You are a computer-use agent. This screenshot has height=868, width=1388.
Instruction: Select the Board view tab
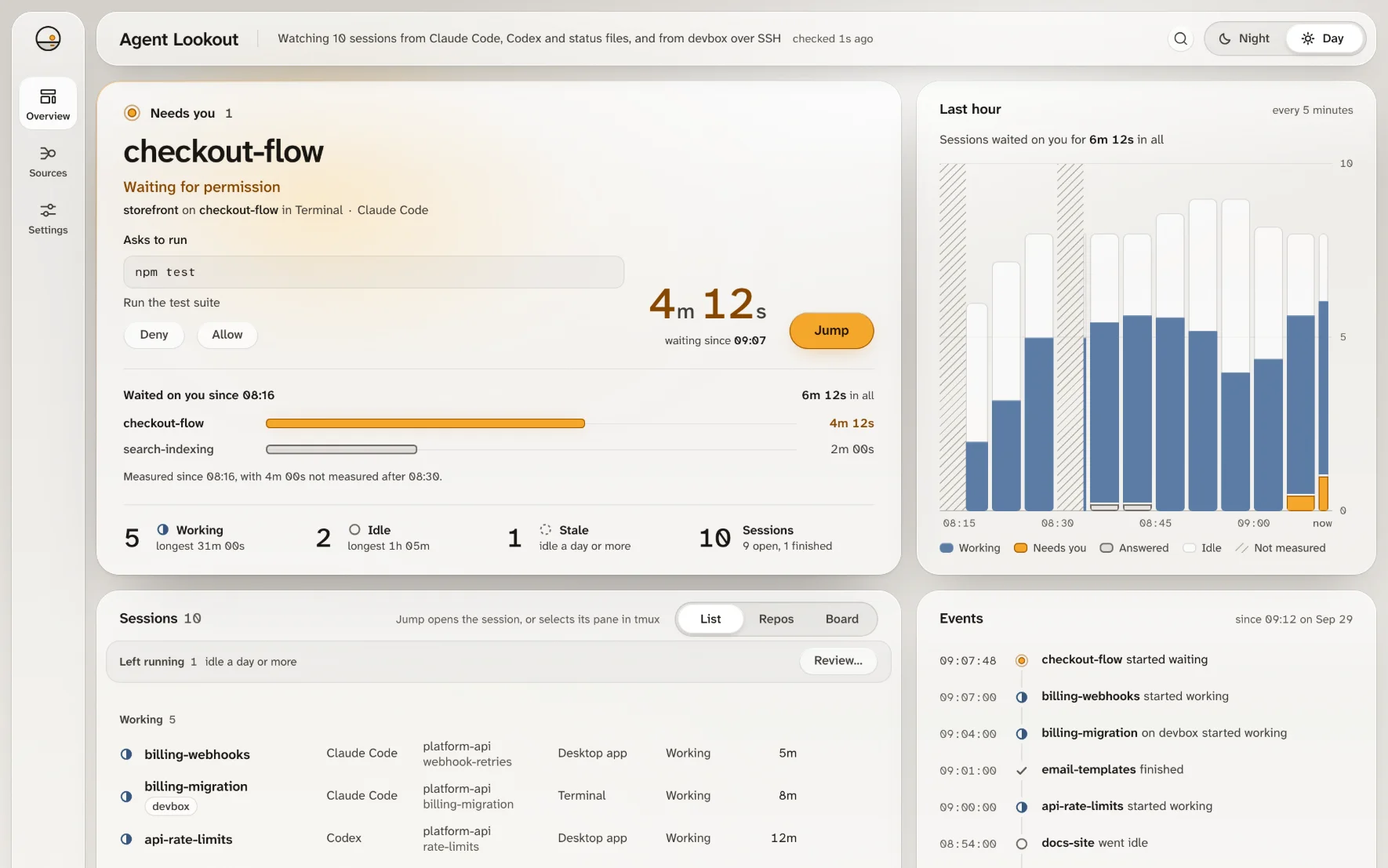tap(842, 619)
